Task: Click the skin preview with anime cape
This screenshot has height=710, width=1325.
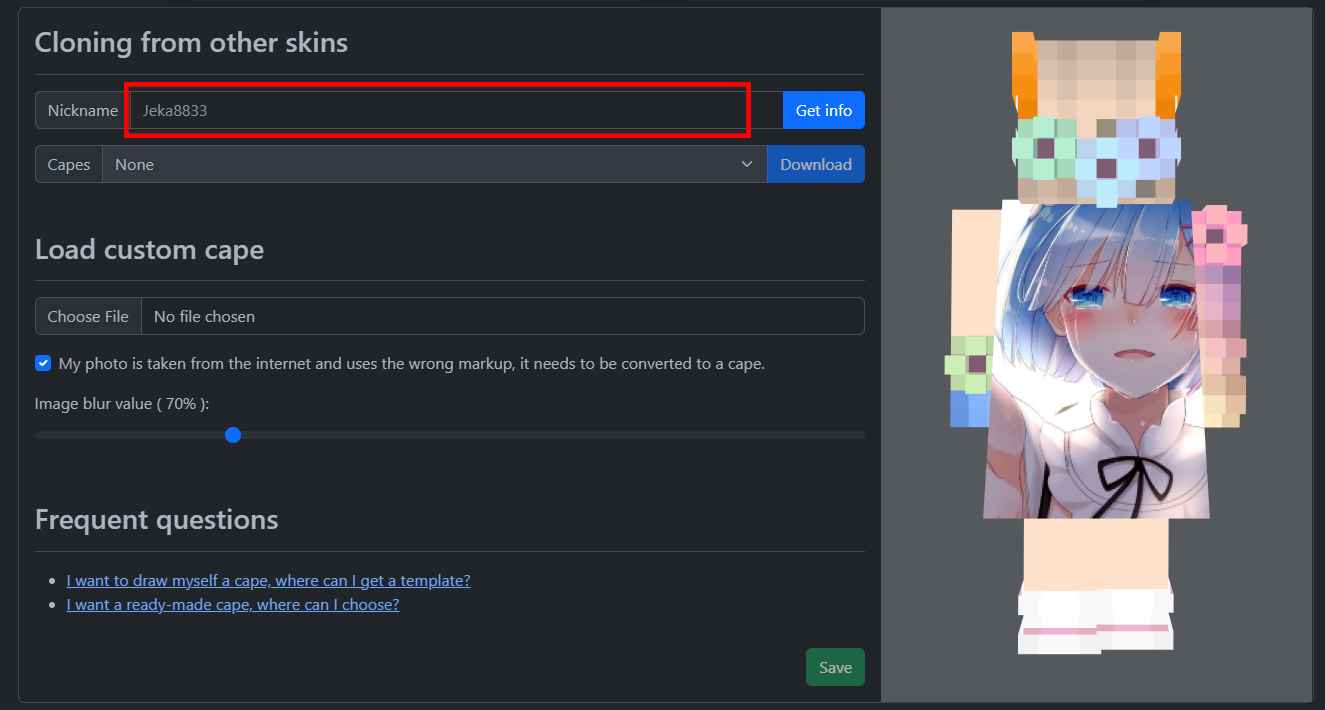Action: 1096,342
